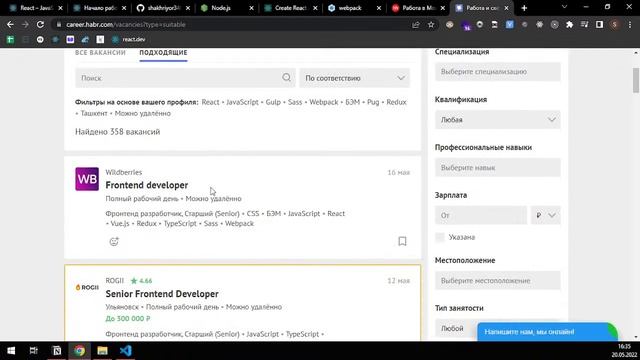
Task: Open the ROGII company logo
Action: point(87,287)
